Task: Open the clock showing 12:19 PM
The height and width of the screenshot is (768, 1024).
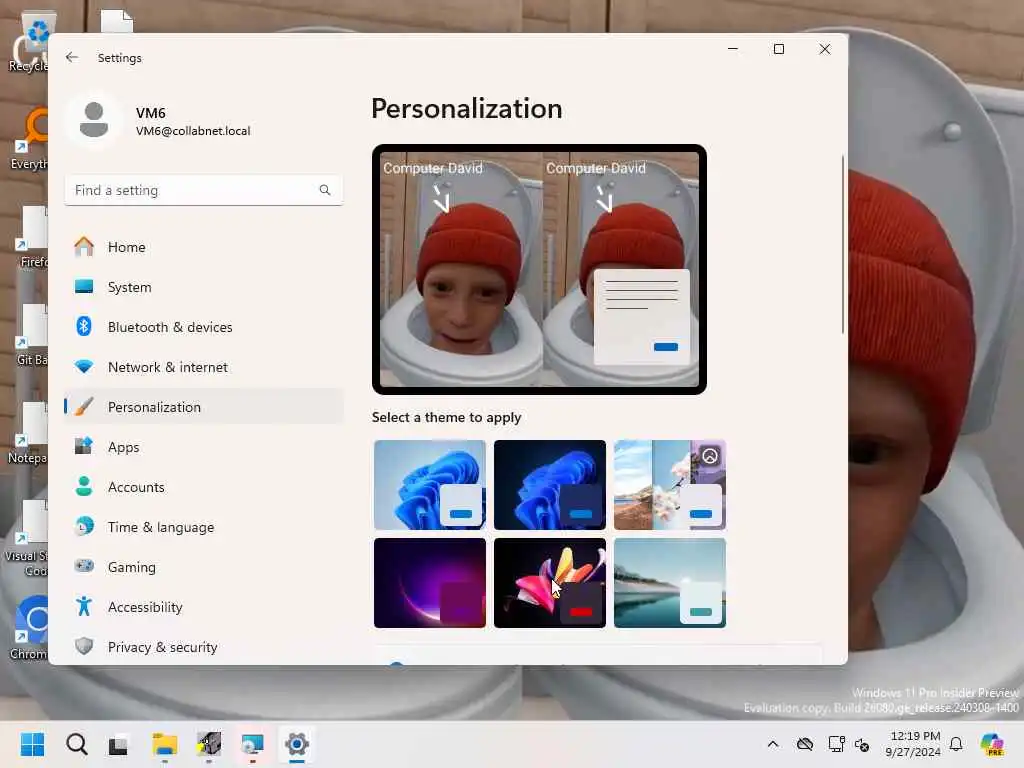Action: 914,744
